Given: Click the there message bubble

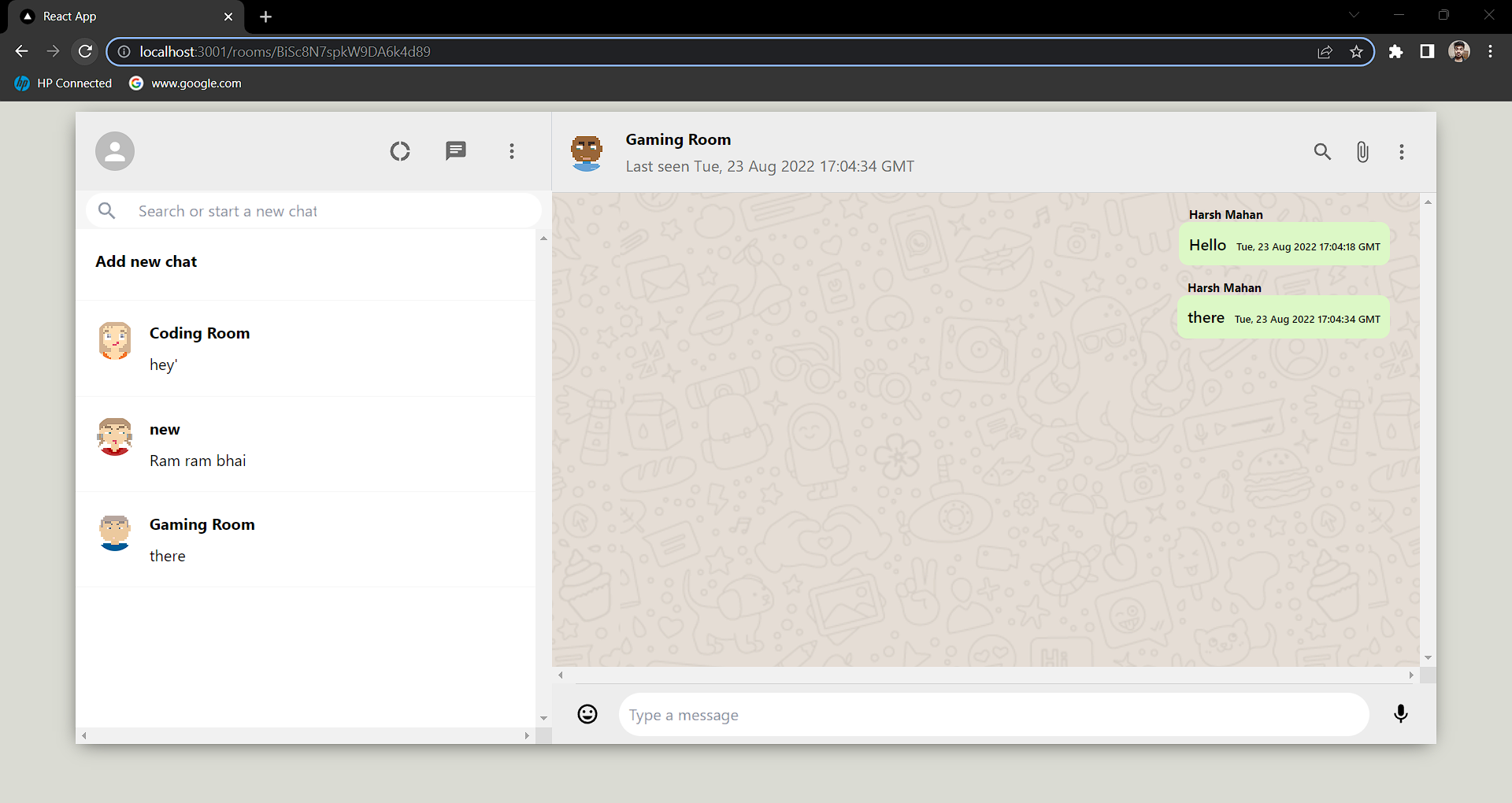Looking at the screenshot, I should tap(1284, 317).
